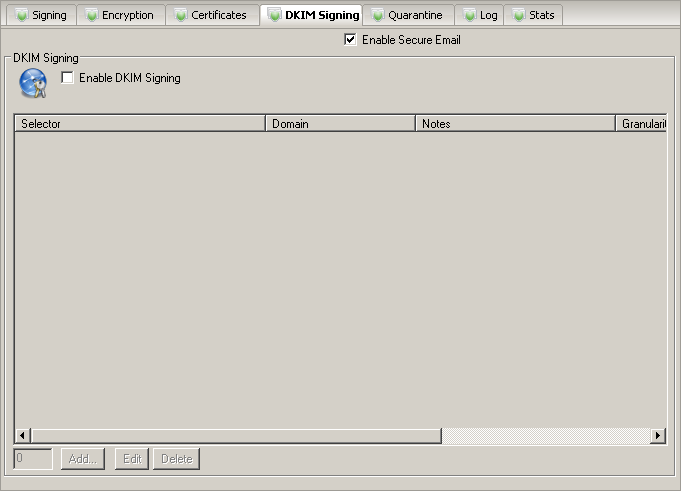Click the shield icon on Certificates tab
The height and width of the screenshot is (491, 681).
[180, 16]
